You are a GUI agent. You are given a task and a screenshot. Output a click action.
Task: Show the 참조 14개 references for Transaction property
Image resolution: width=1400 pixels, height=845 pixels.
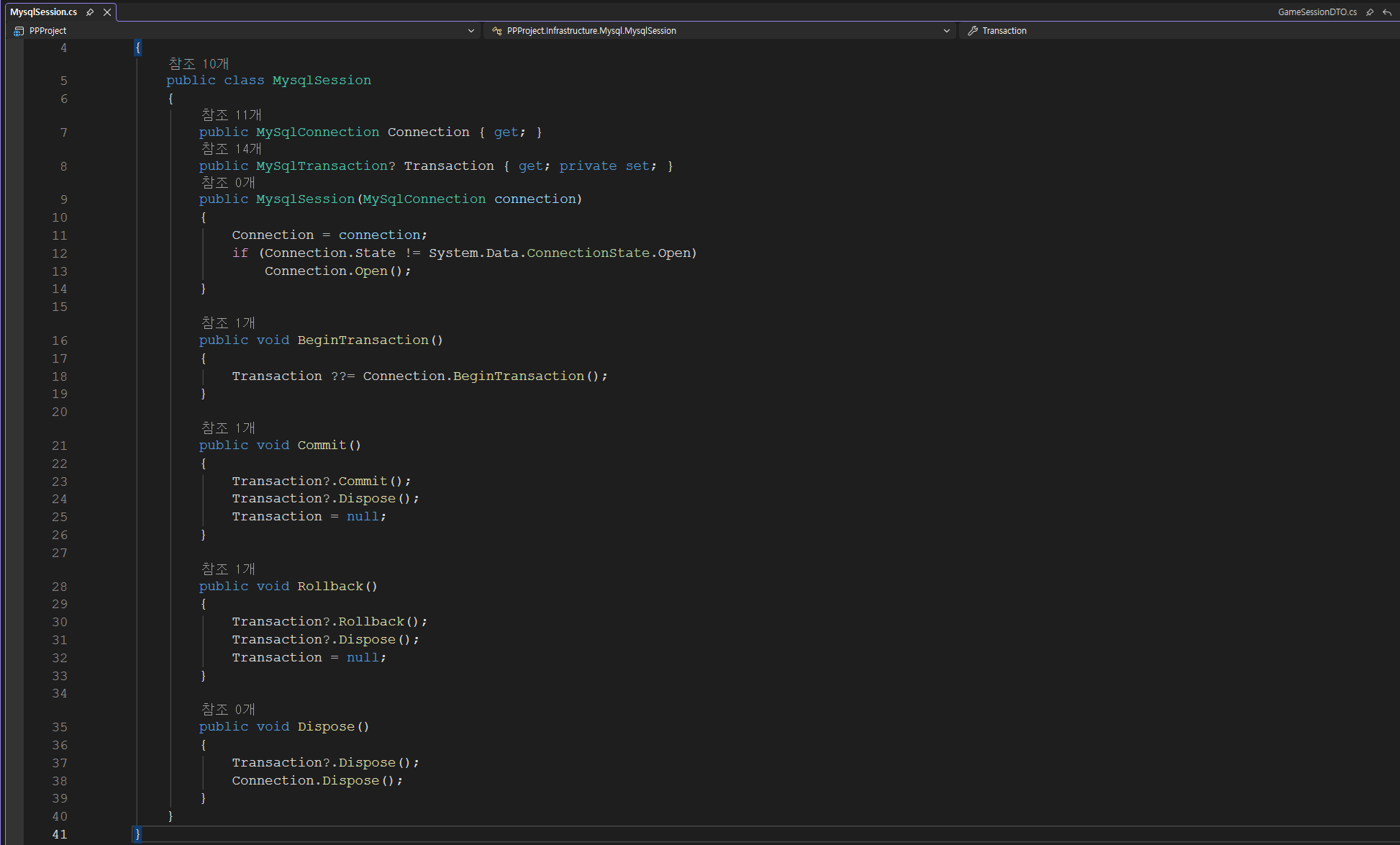[231, 149]
